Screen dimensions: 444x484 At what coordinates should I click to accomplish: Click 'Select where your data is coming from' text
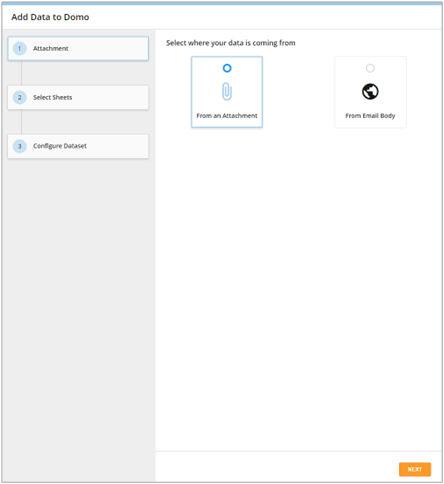(x=231, y=43)
